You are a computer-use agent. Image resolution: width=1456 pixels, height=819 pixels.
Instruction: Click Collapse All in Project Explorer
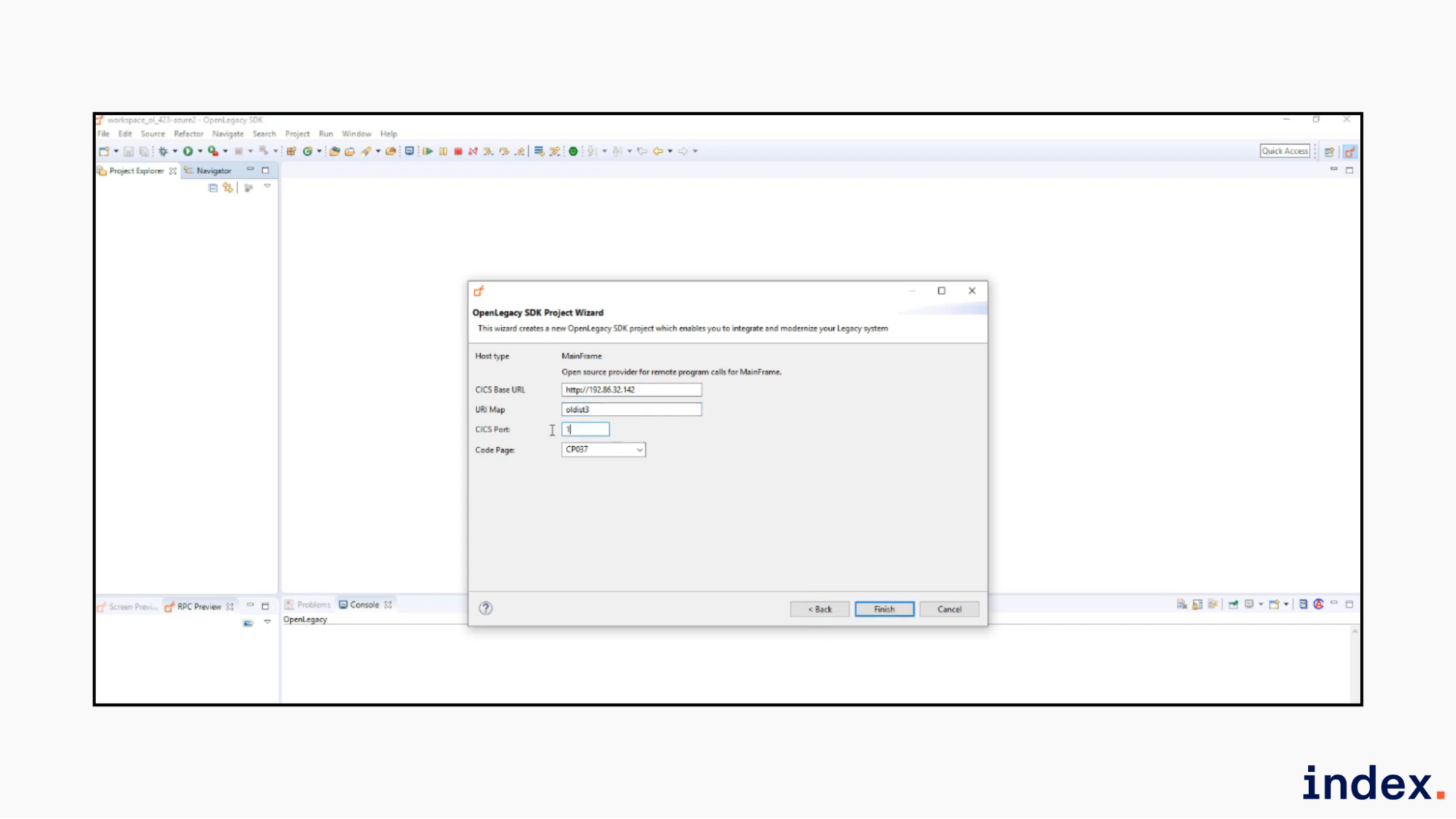coord(213,188)
